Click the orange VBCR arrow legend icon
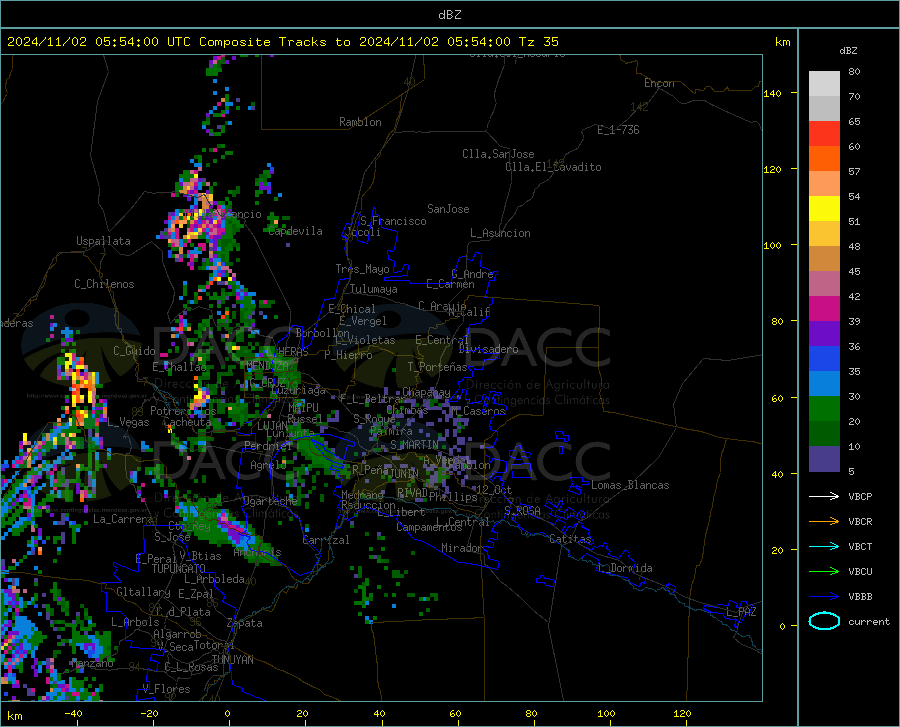The height and width of the screenshot is (727, 900). [824, 522]
